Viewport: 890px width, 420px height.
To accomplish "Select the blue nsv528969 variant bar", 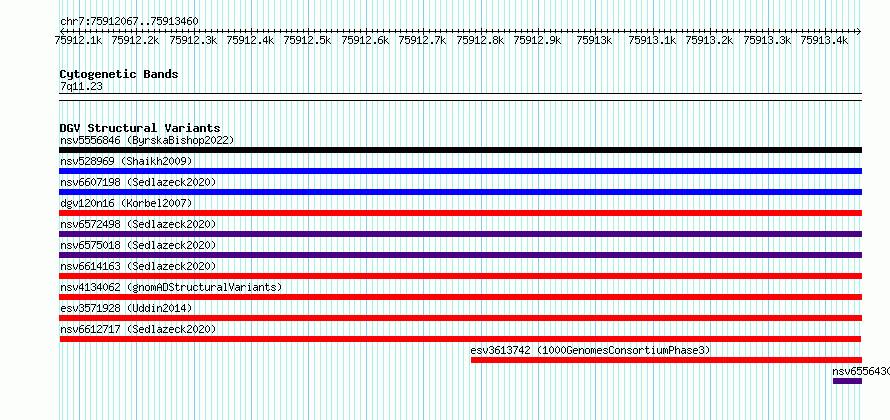I will pos(461,171).
